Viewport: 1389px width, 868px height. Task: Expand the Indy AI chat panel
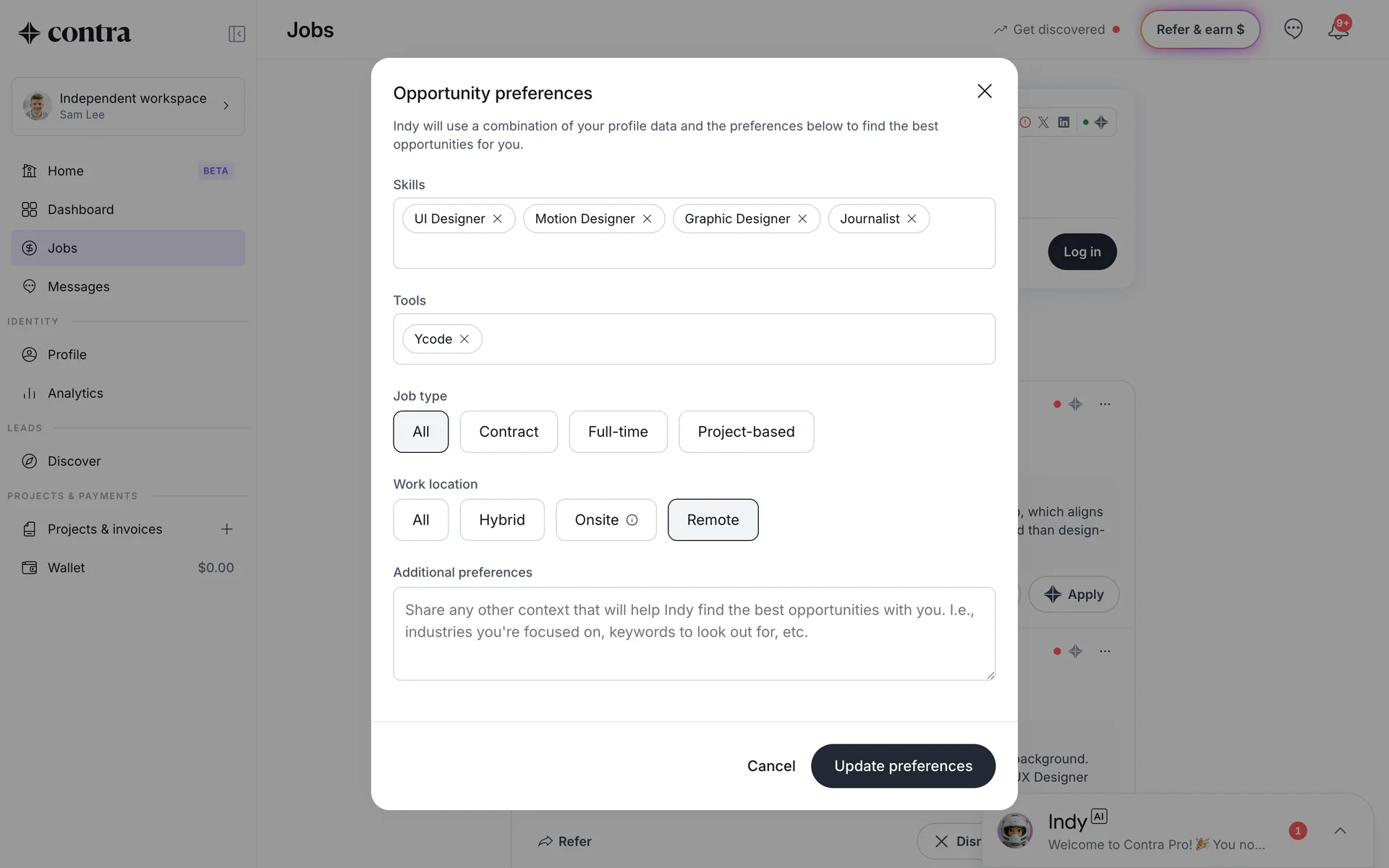tap(1340, 831)
